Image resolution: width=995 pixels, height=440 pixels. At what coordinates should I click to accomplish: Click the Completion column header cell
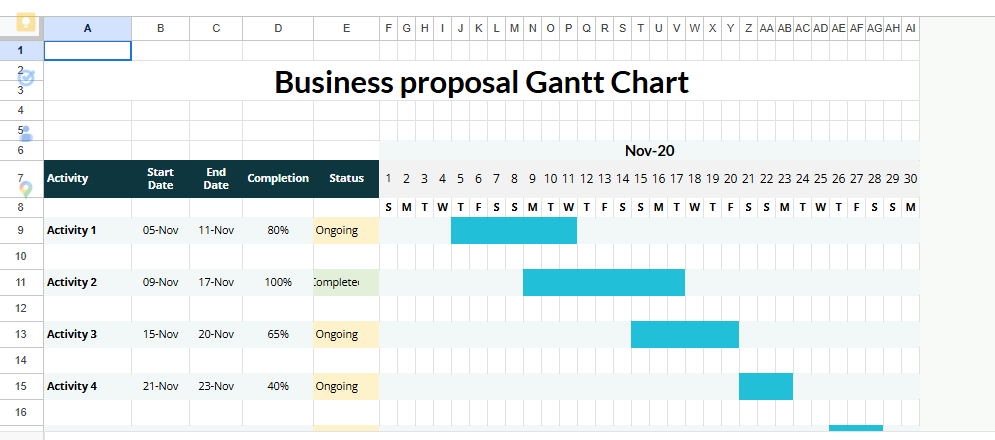278,178
